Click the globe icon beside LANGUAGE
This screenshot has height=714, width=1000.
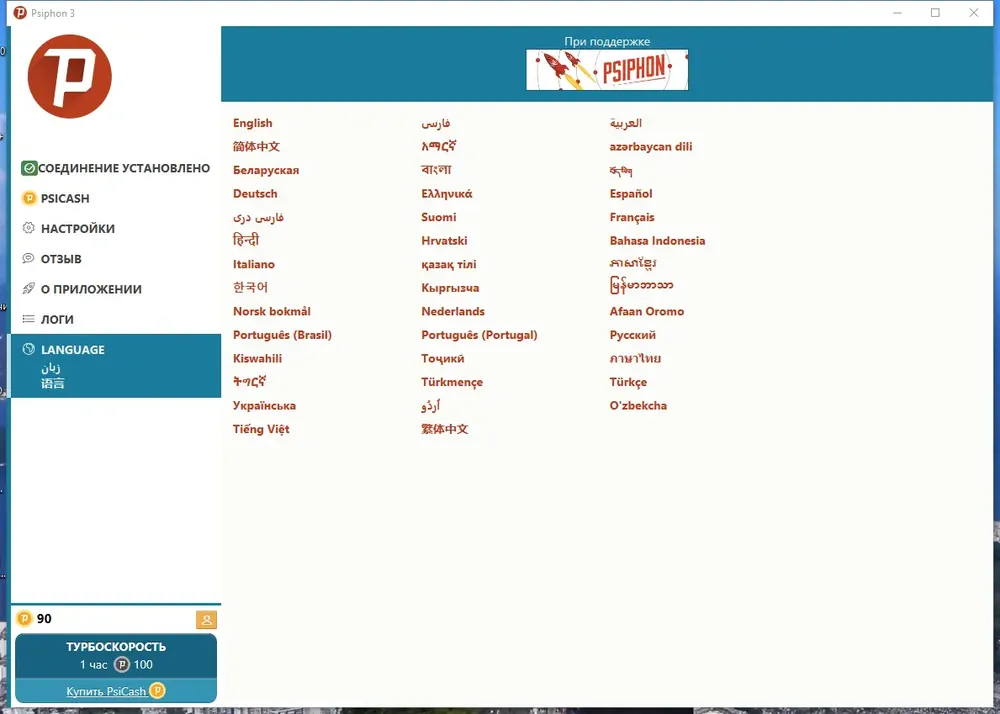pyautogui.click(x=29, y=349)
